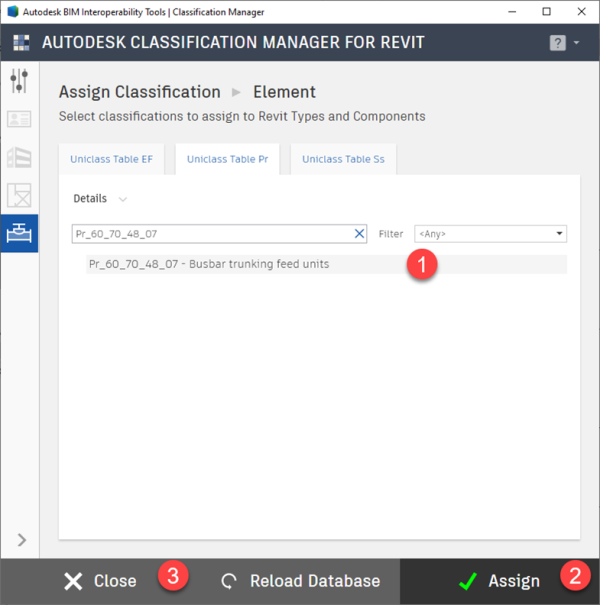Viewport: 600px width, 605px height.
Task: Click in the classification search field
Action: tap(210, 234)
